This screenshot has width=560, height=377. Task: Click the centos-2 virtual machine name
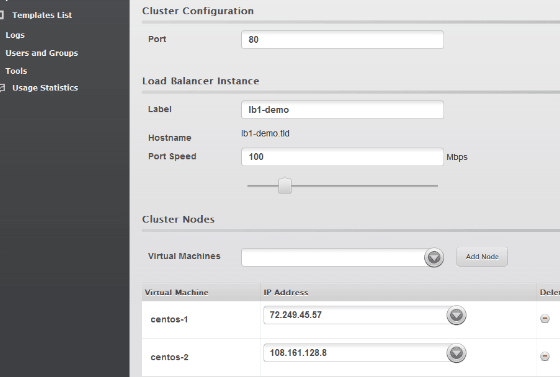coord(169,357)
